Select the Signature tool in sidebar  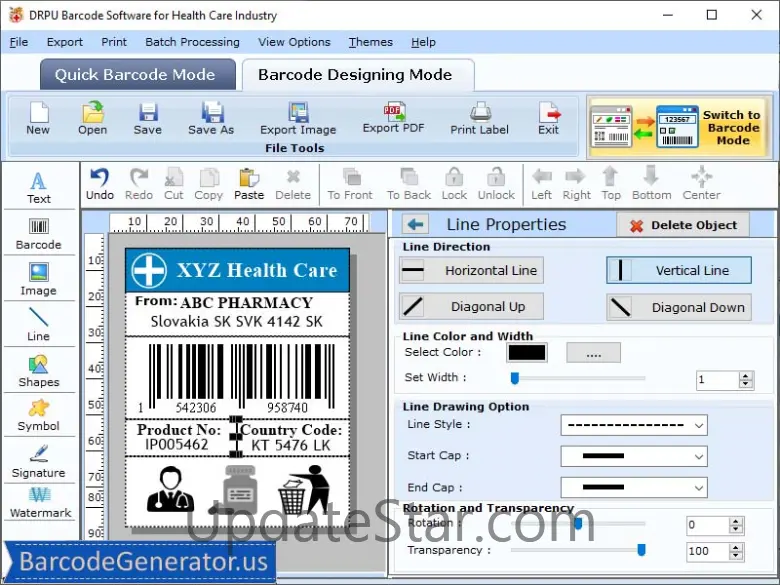(39, 462)
